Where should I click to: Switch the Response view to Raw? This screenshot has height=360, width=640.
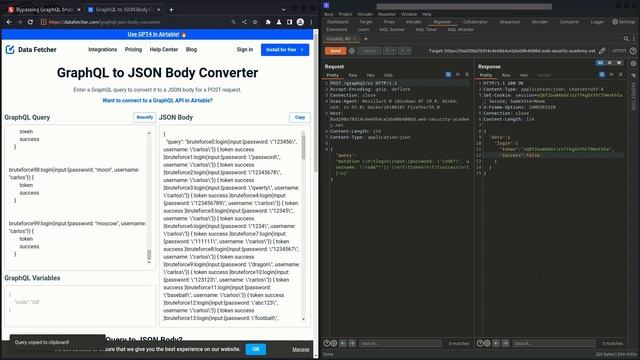[x=506, y=75]
